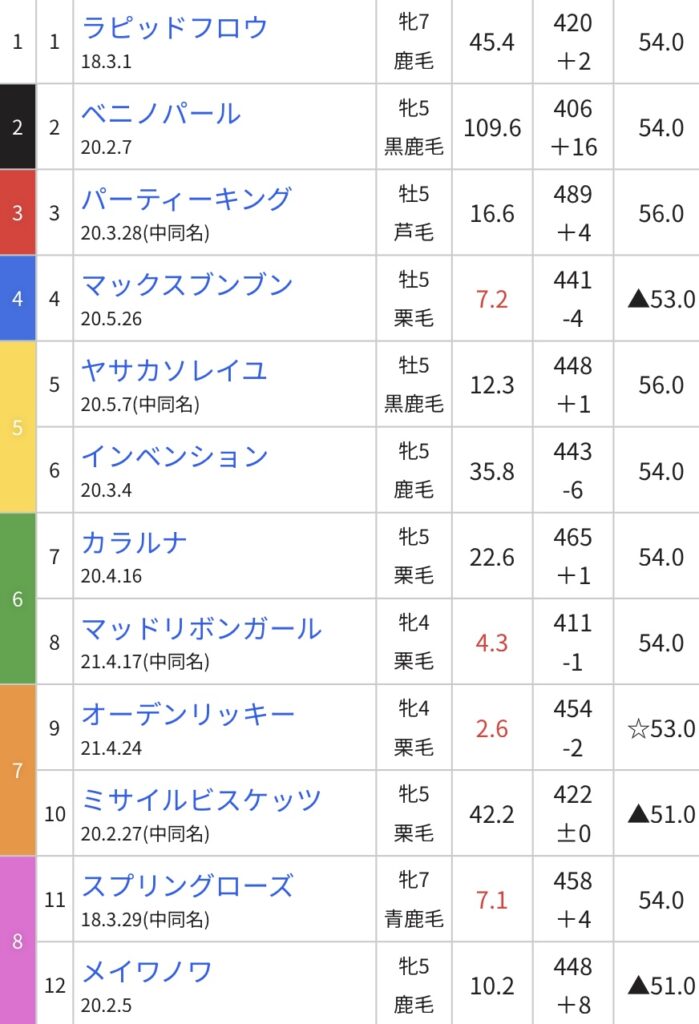Image resolution: width=699 pixels, height=1024 pixels.
Task: Click the black frame 2 color cell
Action: click(x=18, y=127)
